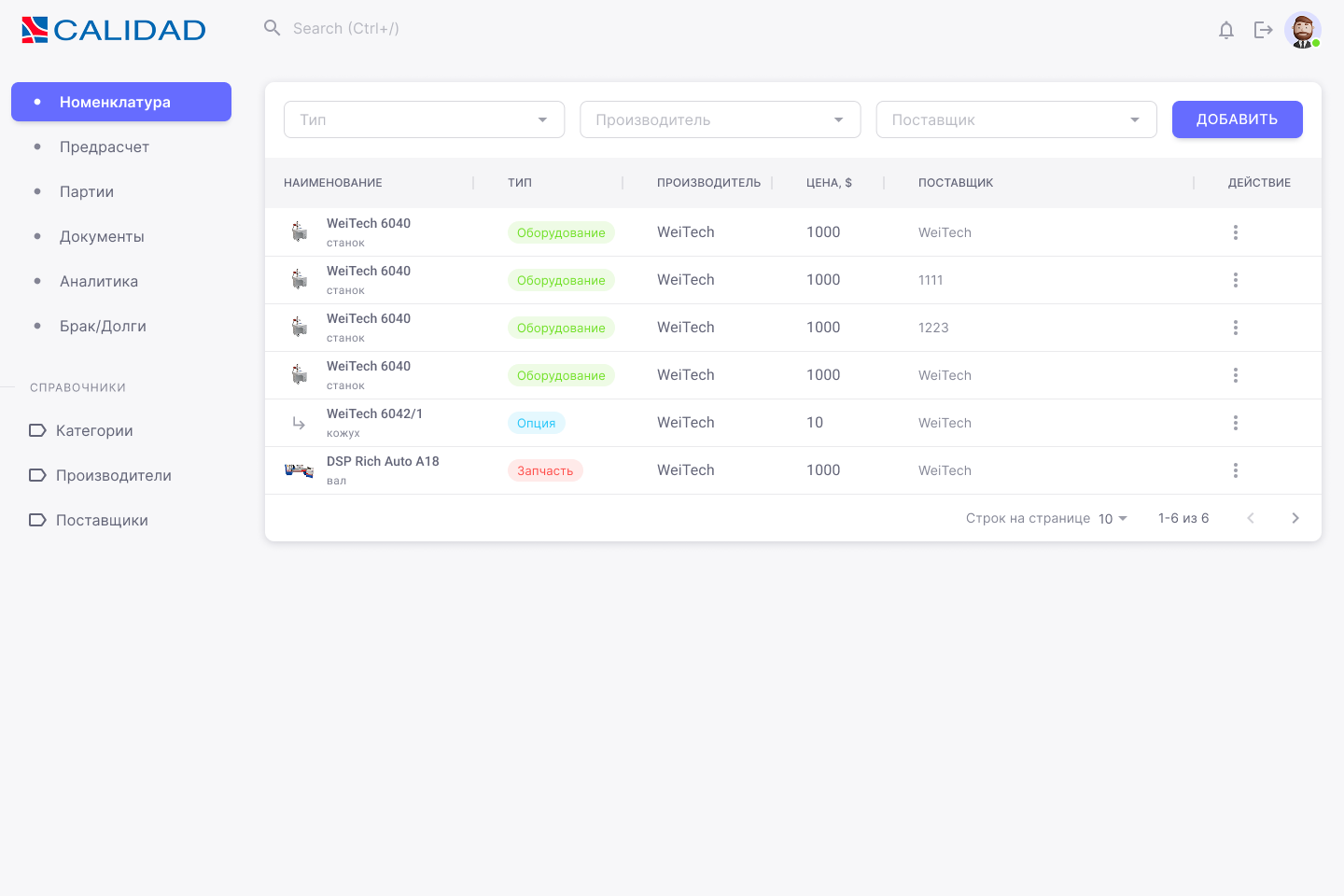Expand the Поставщик filter dropdown
This screenshot has width=1344, height=896.
click(x=1016, y=119)
